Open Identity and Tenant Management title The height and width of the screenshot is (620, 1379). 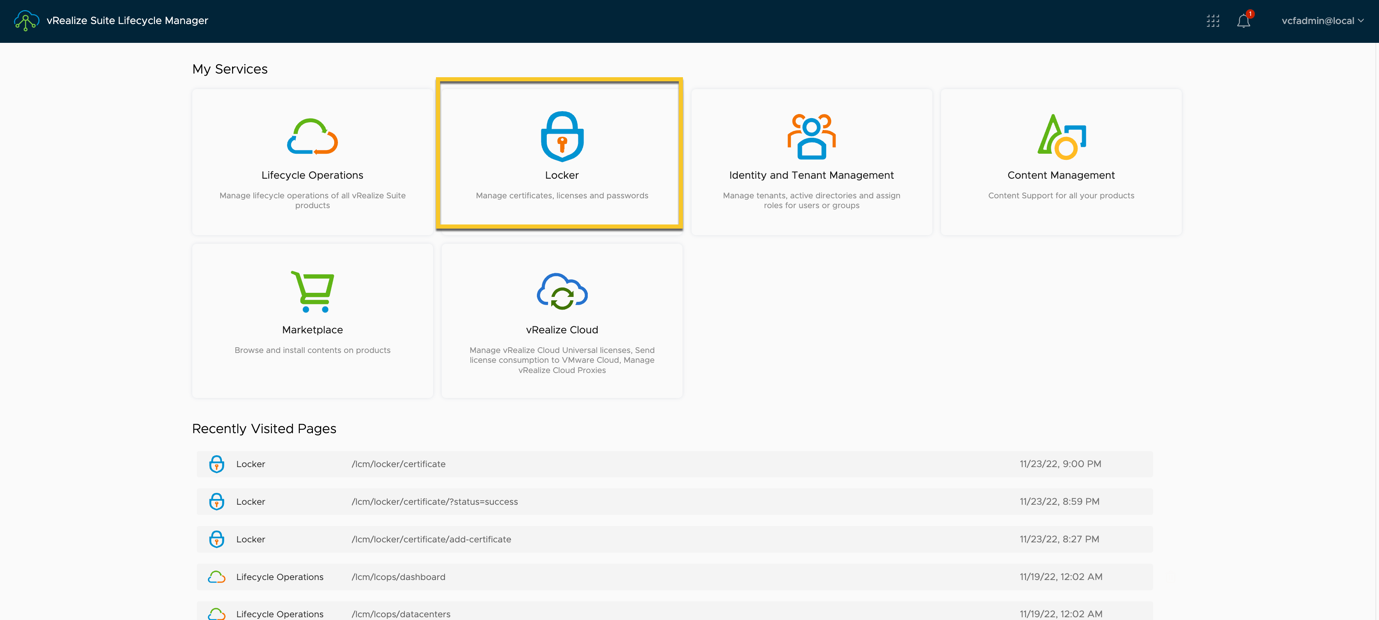click(x=811, y=175)
